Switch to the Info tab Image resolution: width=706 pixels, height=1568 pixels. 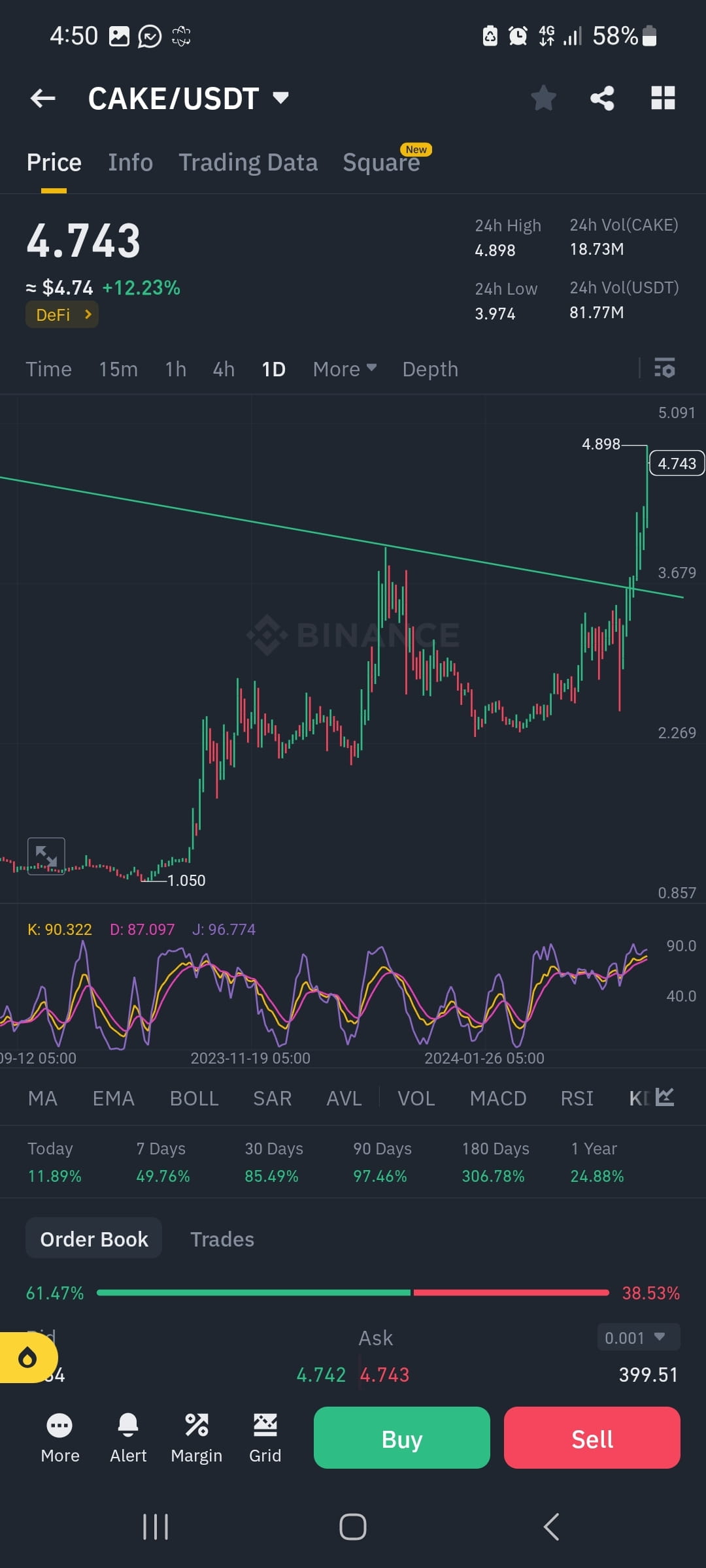[130, 163]
